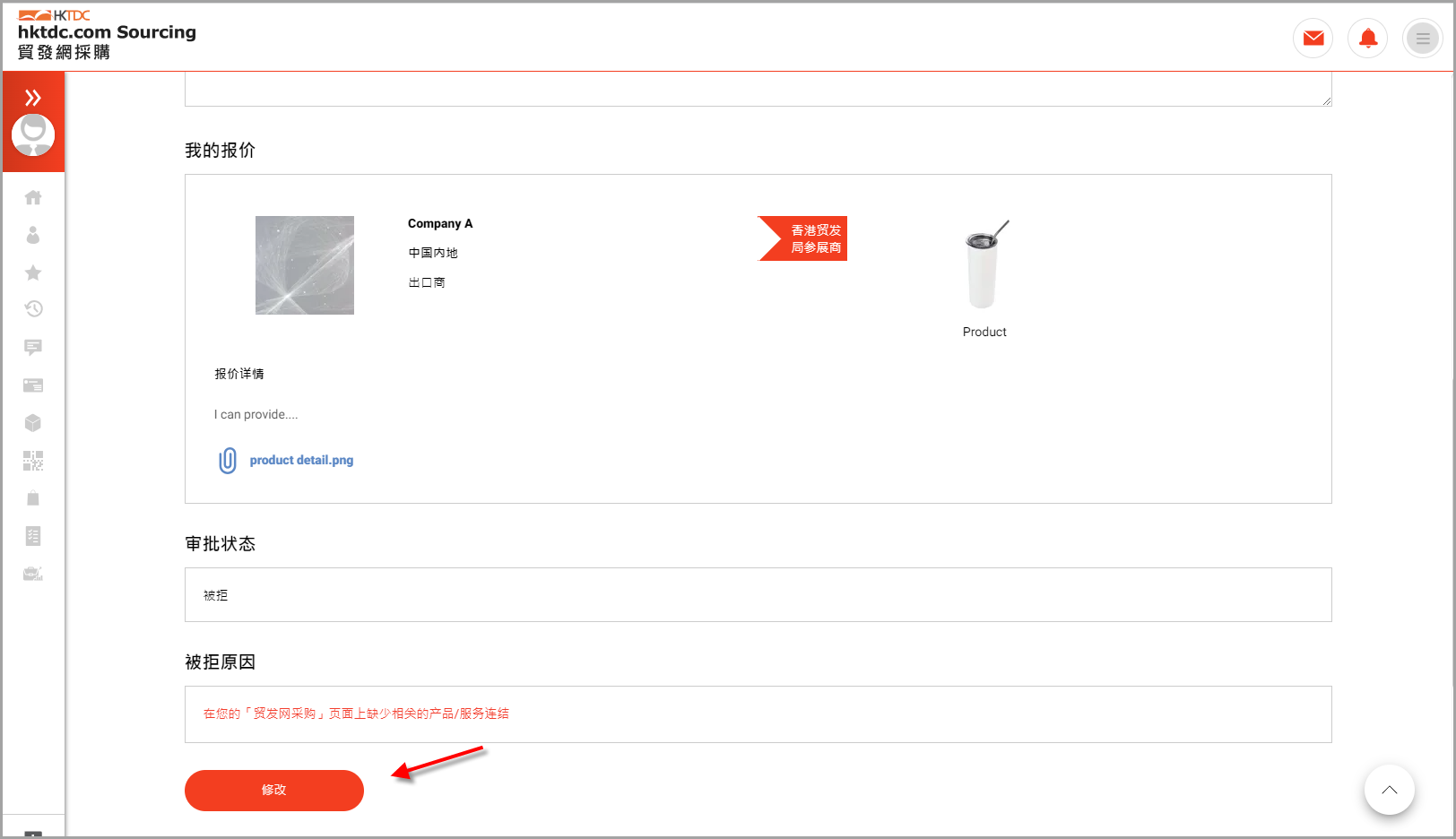Viewport: 1456px width, 839px height.
Task: Open the hamburger menu in header
Action: (1423, 39)
